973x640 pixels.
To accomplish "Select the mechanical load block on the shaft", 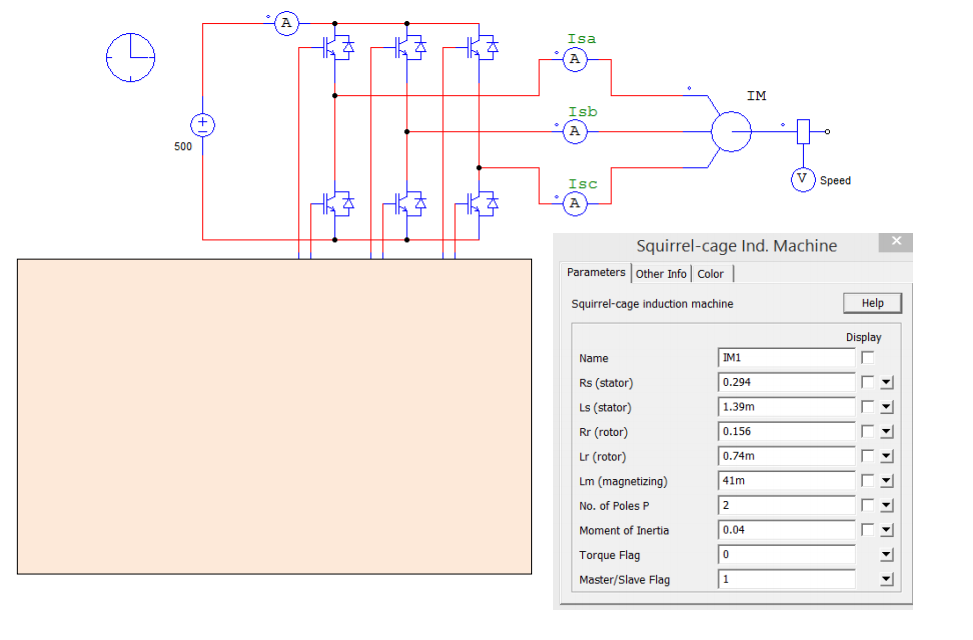I will click(805, 129).
